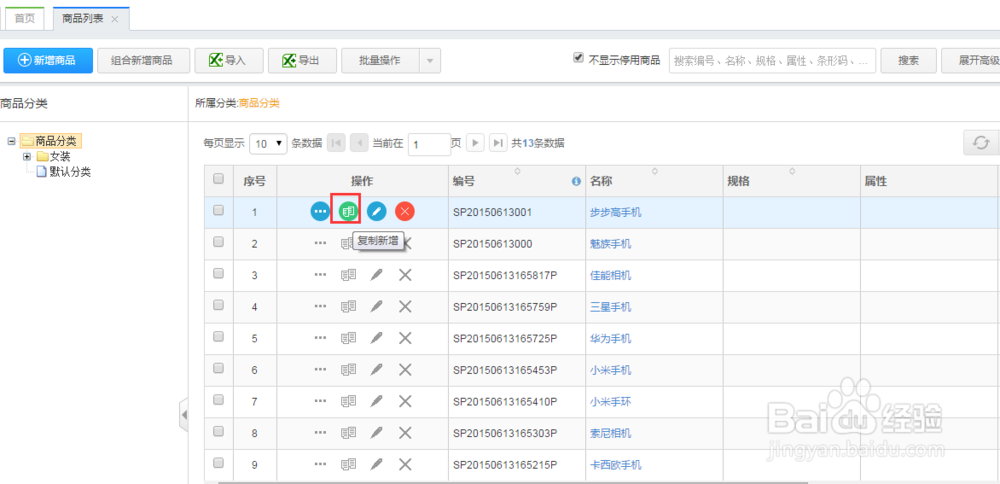1000x484 pixels.
Task: Open the 步步高手机 product link
Action: click(x=616, y=212)
